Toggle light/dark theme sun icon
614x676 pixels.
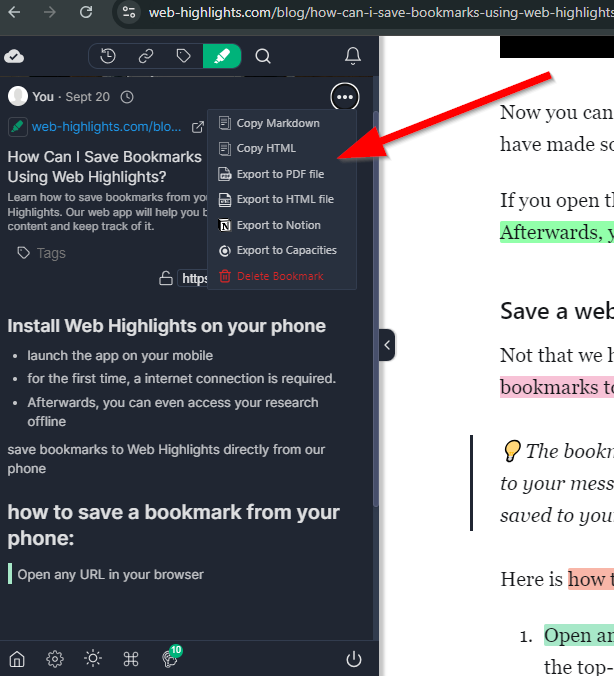point(93,658)
